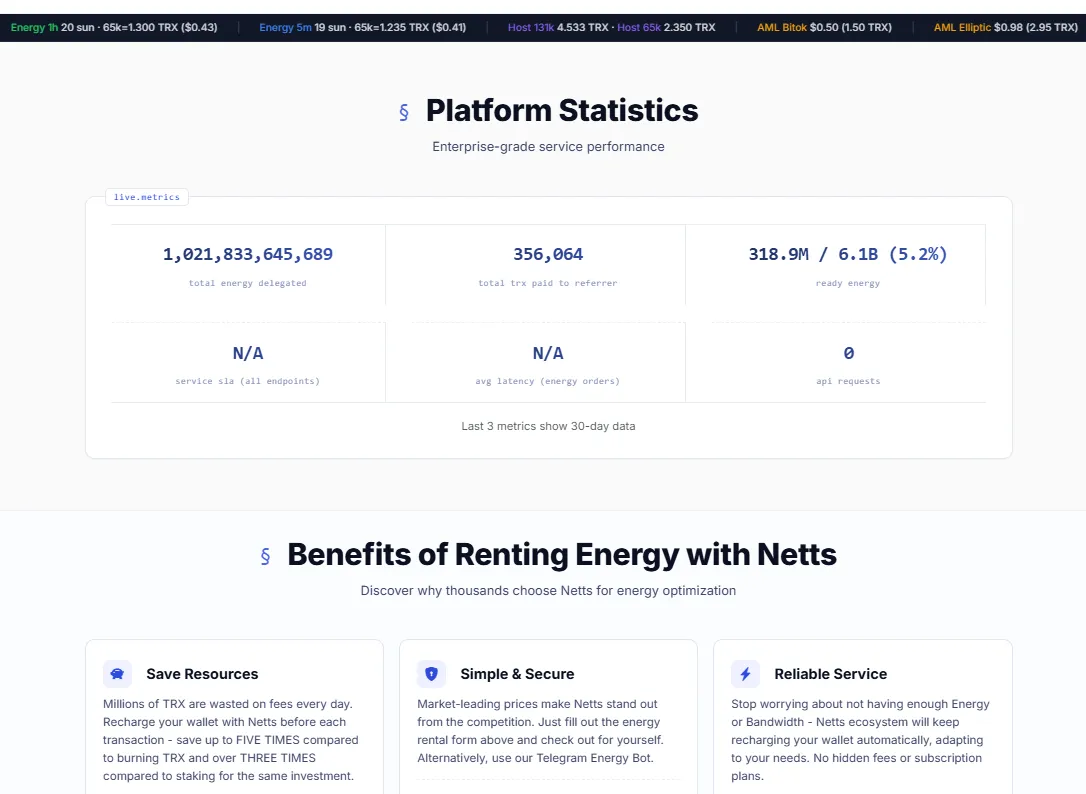Click the Simple & Secure shield icon
Viewport: 1086px width, 794px height.
tap(431, 673)
